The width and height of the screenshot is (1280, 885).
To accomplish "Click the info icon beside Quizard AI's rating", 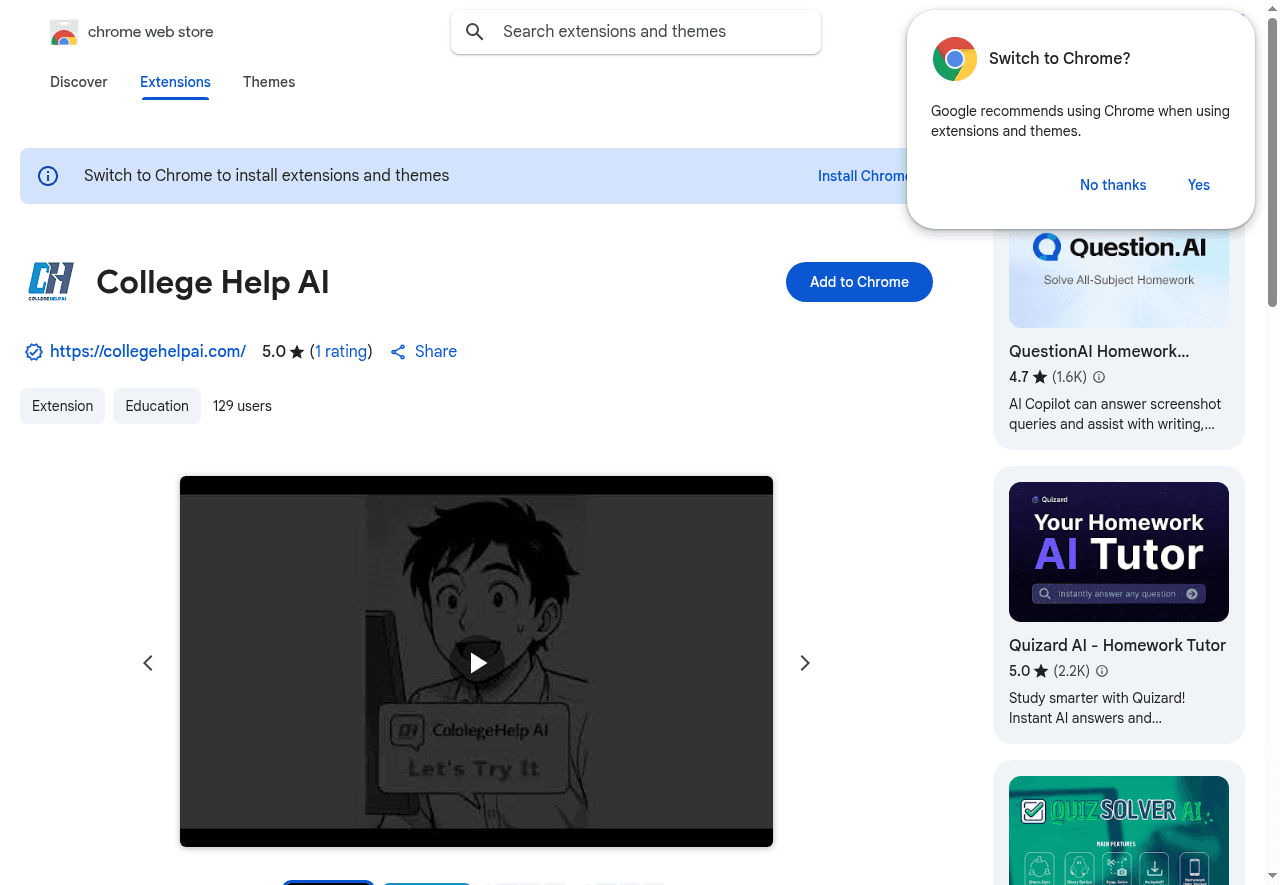I will (1101, 671).
